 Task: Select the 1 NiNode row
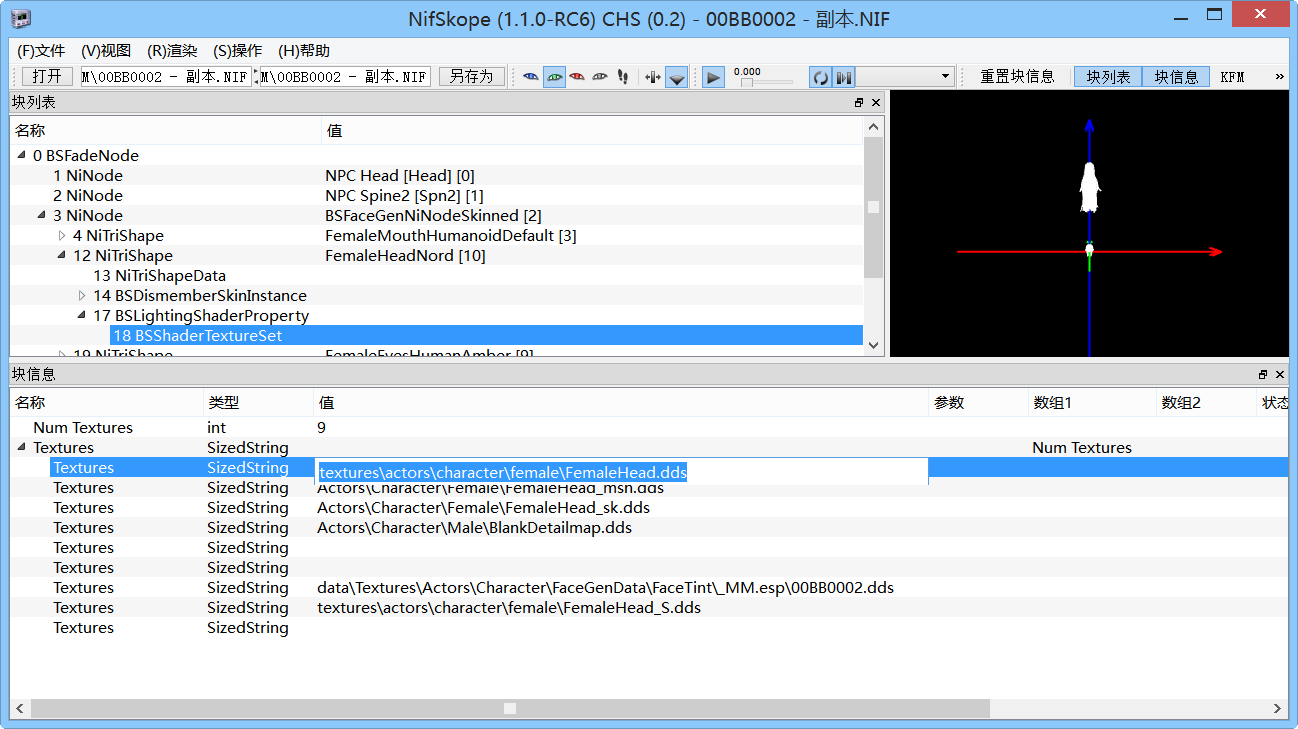click(x=436, y=176)
